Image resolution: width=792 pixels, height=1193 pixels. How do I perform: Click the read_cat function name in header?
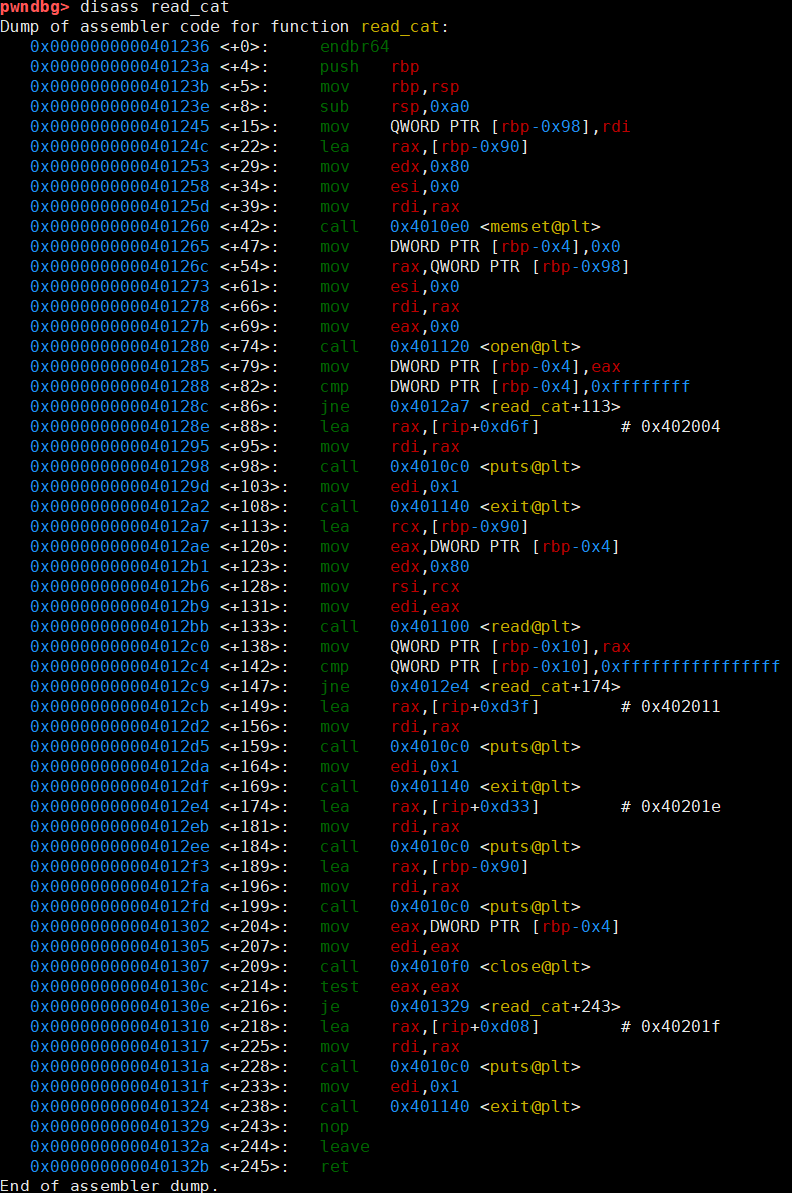[400, 27]
